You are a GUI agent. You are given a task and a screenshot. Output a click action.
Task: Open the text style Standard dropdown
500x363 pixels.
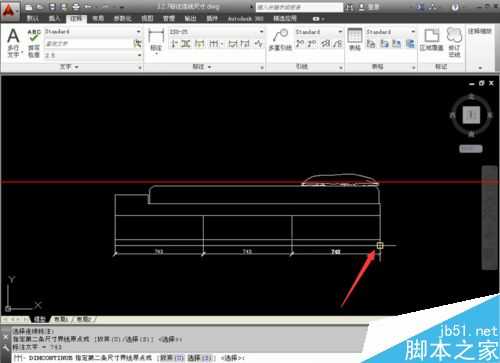[93, 32]
